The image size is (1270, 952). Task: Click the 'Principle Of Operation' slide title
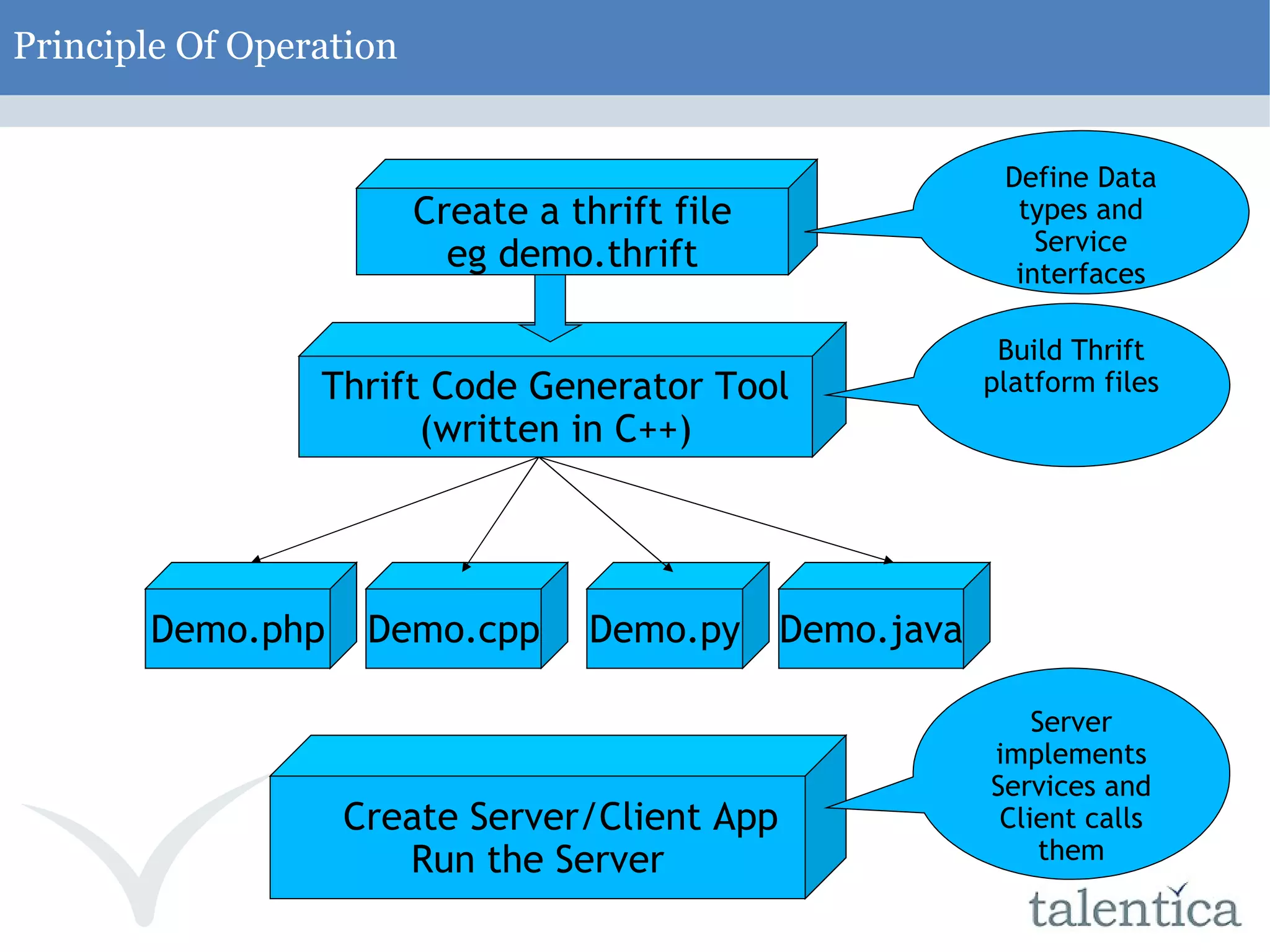(x=205, y=46)
